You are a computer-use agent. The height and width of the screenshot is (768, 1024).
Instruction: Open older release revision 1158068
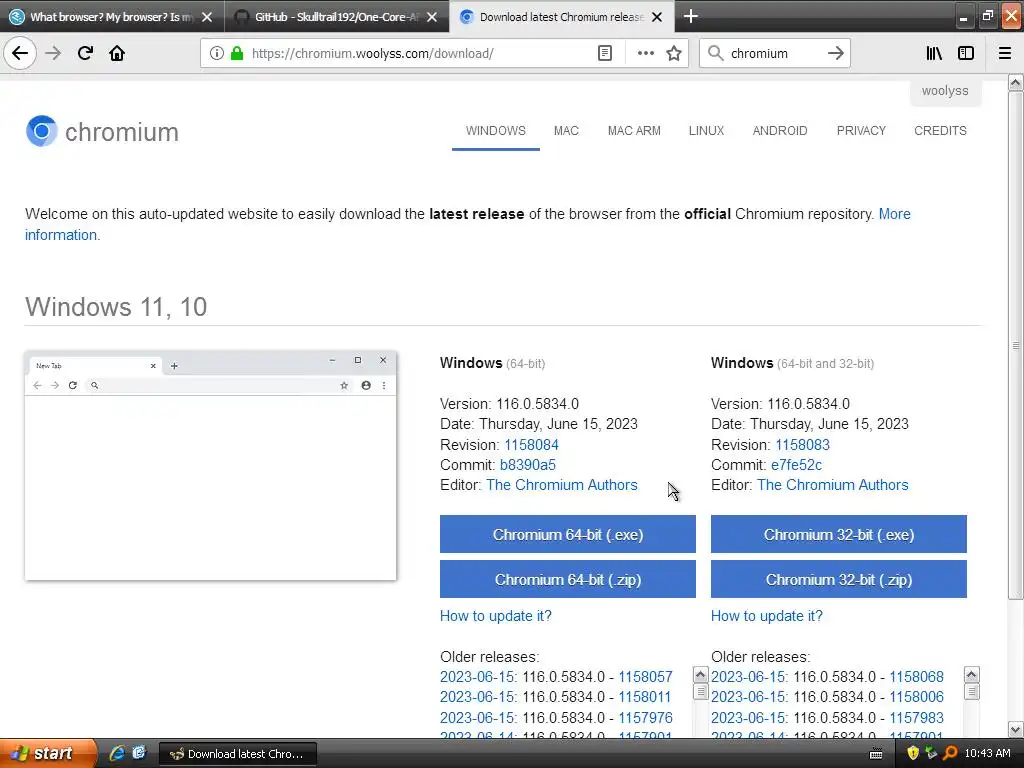(916, 677)
